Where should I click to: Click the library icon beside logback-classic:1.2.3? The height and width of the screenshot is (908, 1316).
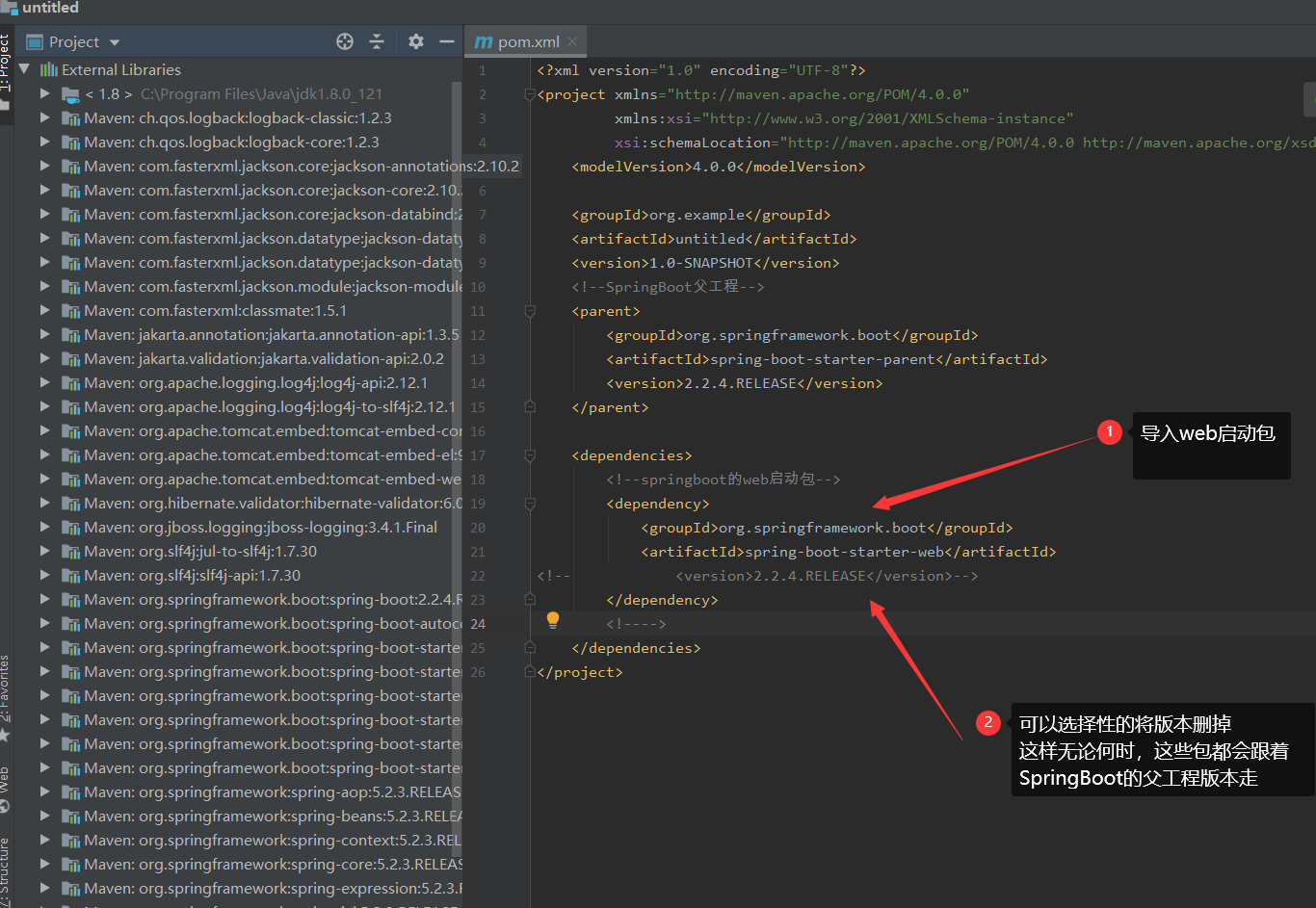coord(70,118)
